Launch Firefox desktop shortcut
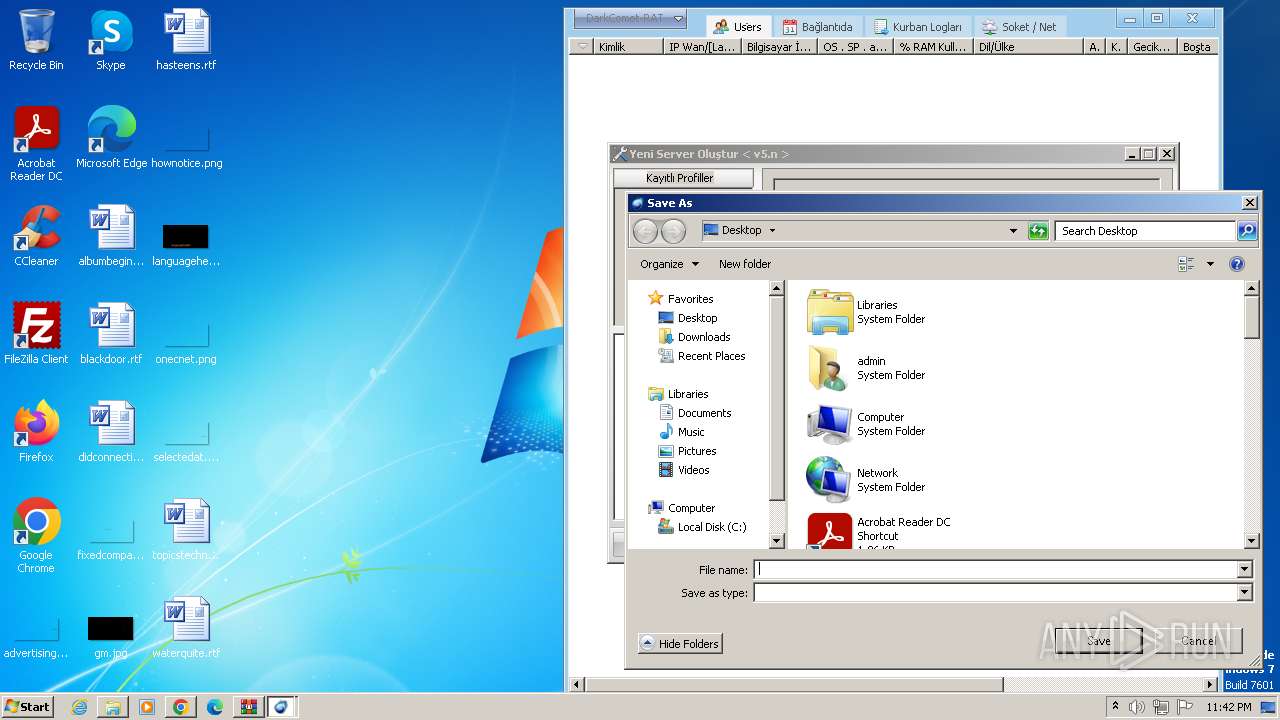This screenshot has height=720, width=1280. (36, 432)
